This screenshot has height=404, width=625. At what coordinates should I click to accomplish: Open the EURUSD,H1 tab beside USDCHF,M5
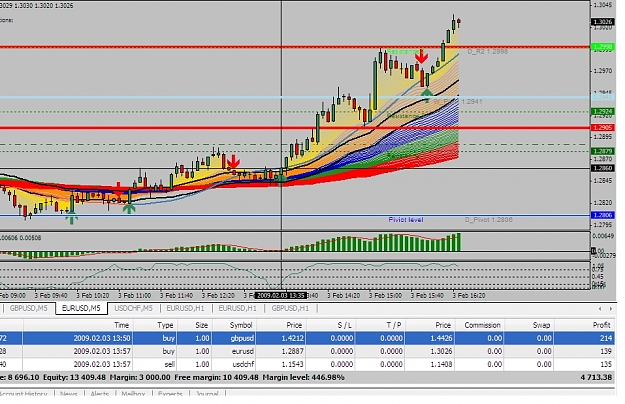click(x=185, y=308)
